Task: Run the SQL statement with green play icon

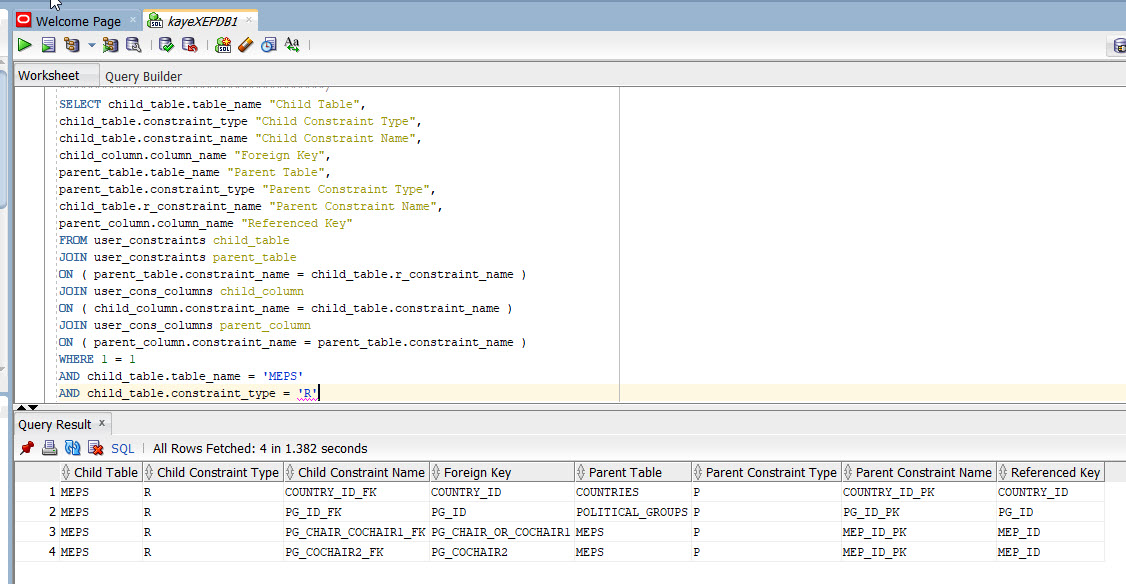Action: [24, 45]
